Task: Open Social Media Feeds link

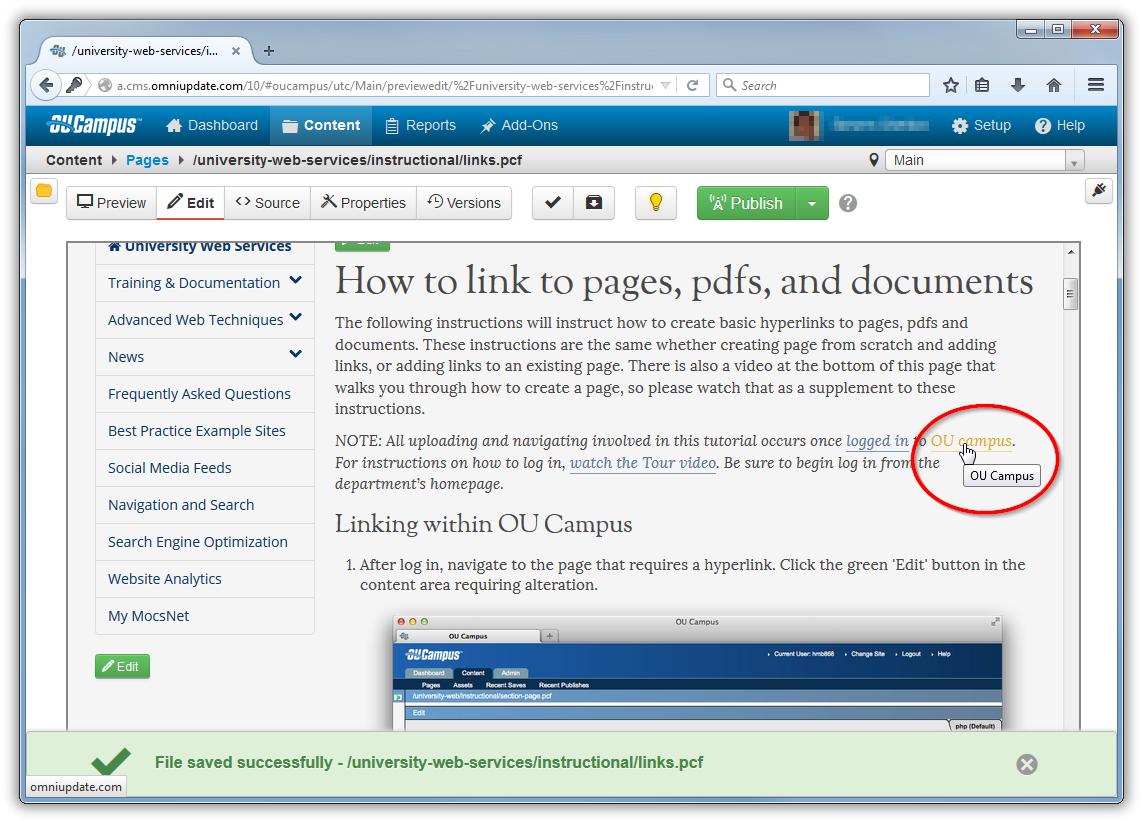Action: pyautogui.click(x=170, y=468)
